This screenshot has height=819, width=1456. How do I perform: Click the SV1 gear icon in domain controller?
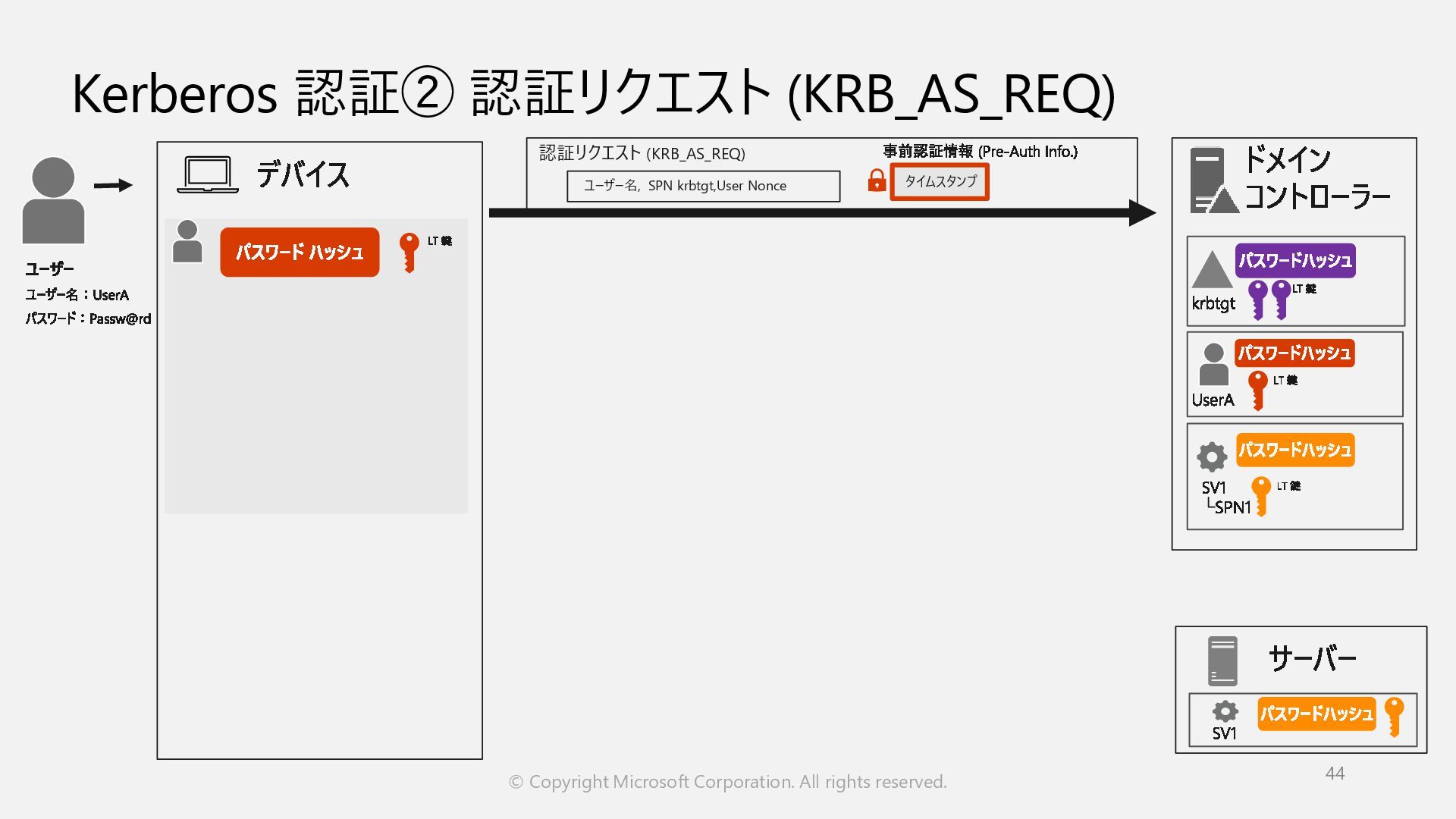point(1212,457)
